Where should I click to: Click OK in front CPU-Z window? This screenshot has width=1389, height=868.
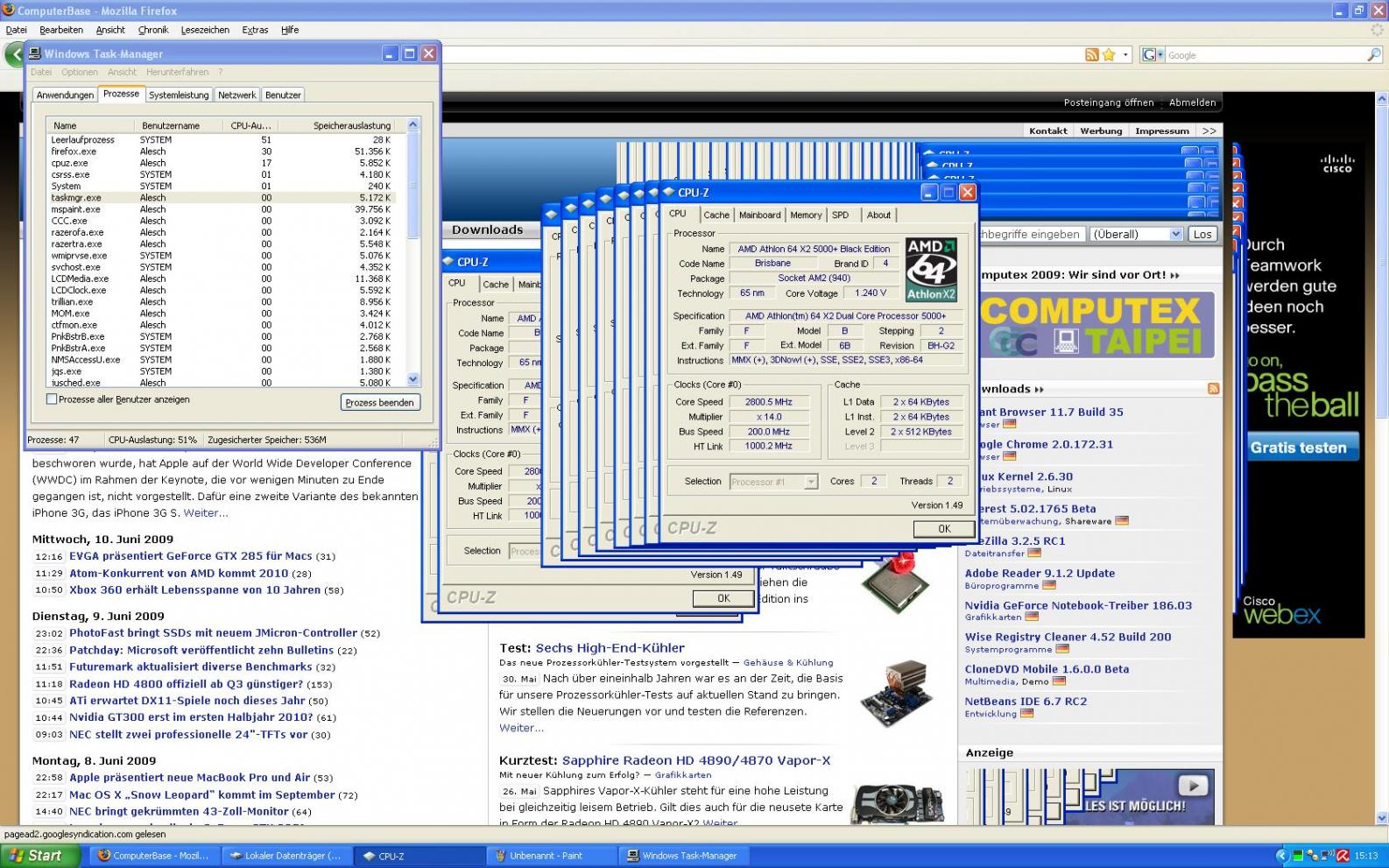coord(944,529)
